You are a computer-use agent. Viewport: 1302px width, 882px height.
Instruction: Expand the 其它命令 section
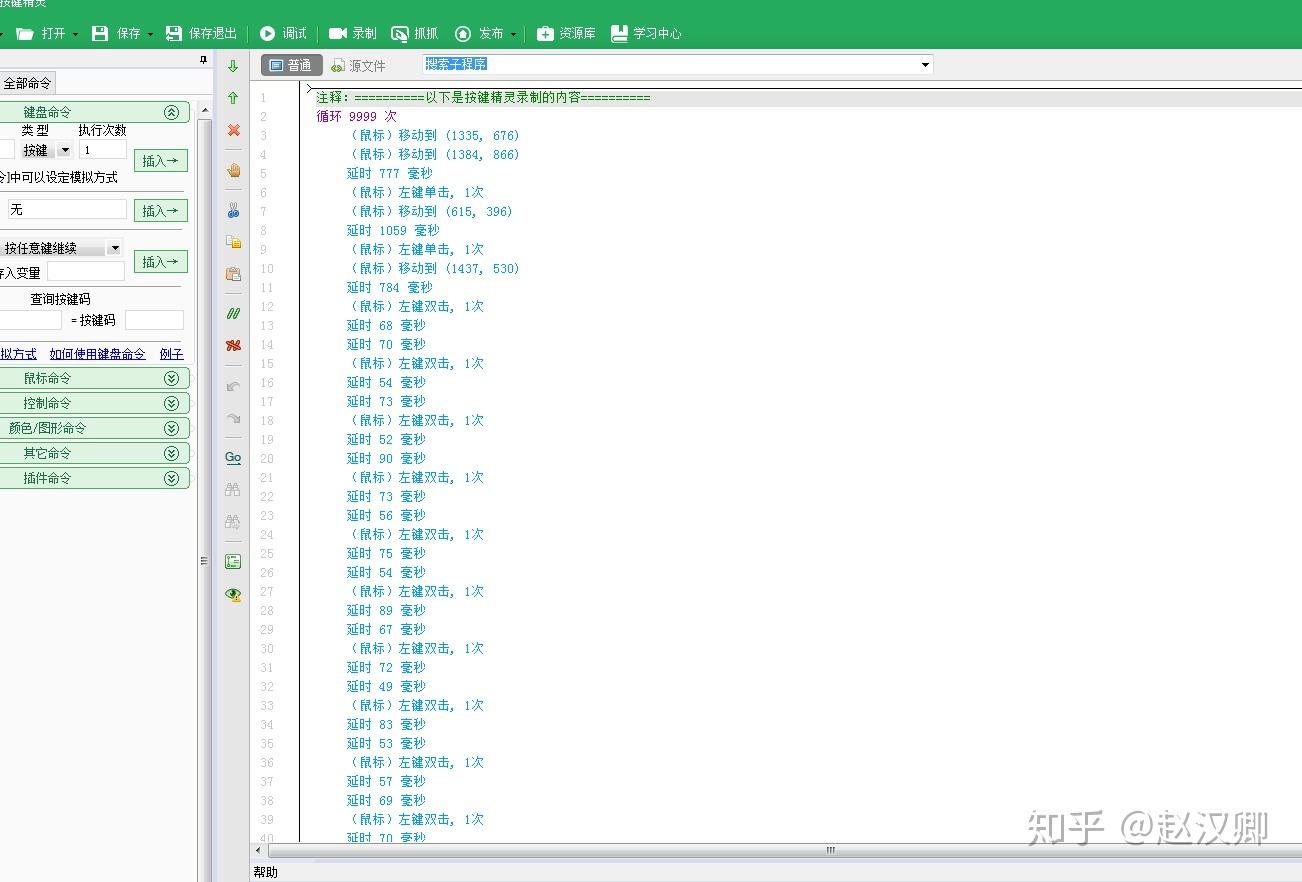(x=171, y=453)
